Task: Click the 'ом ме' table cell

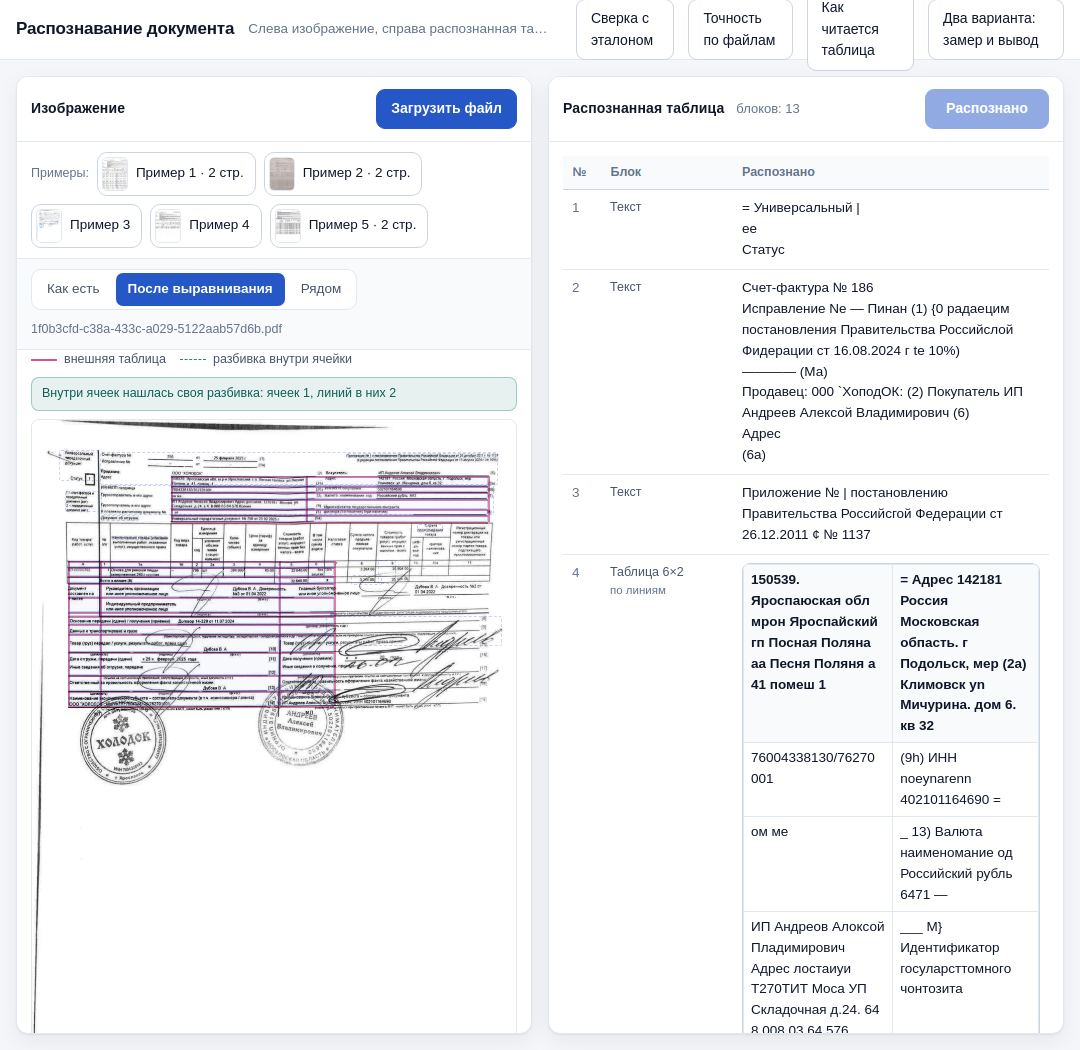Action: [x=818, y=864]
